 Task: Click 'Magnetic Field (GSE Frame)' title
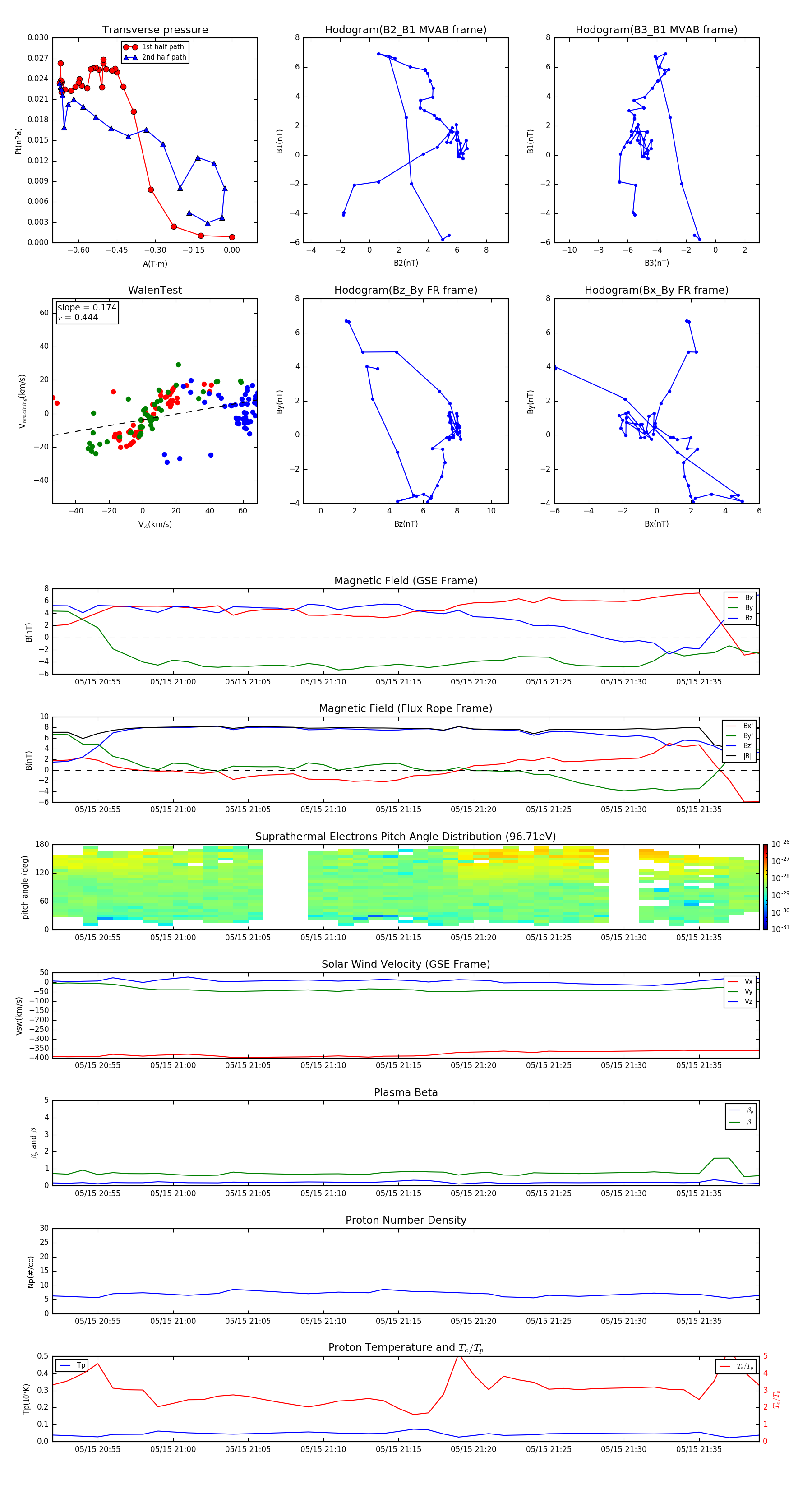406,581
